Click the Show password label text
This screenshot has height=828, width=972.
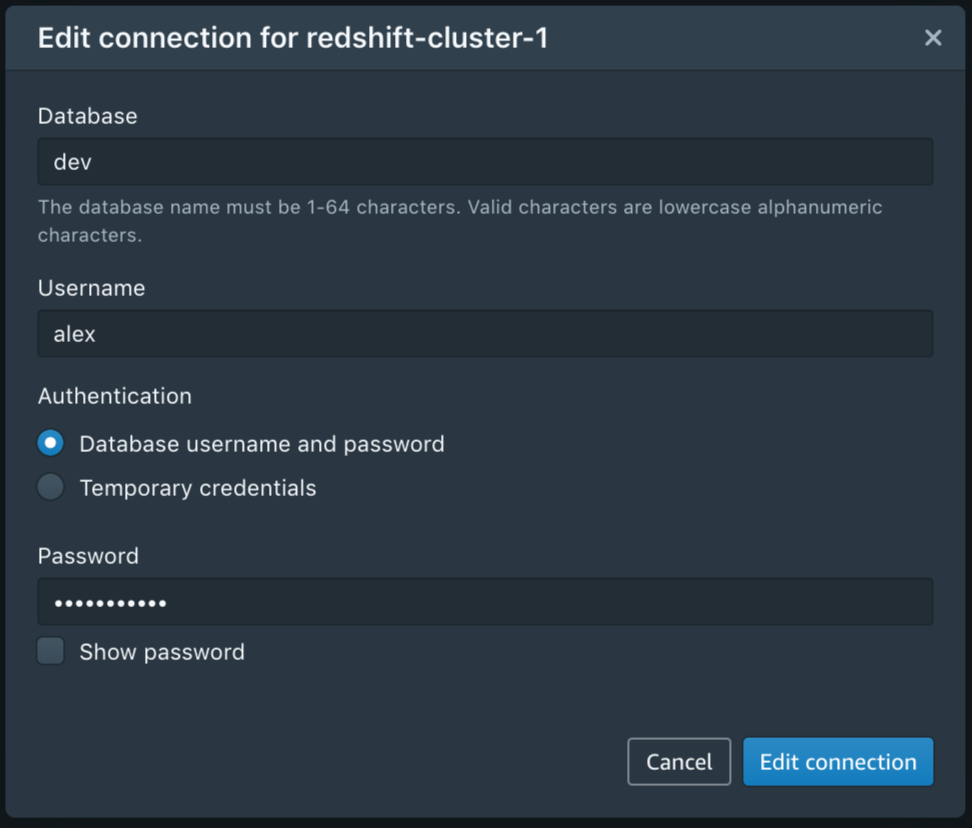point(162,652)
